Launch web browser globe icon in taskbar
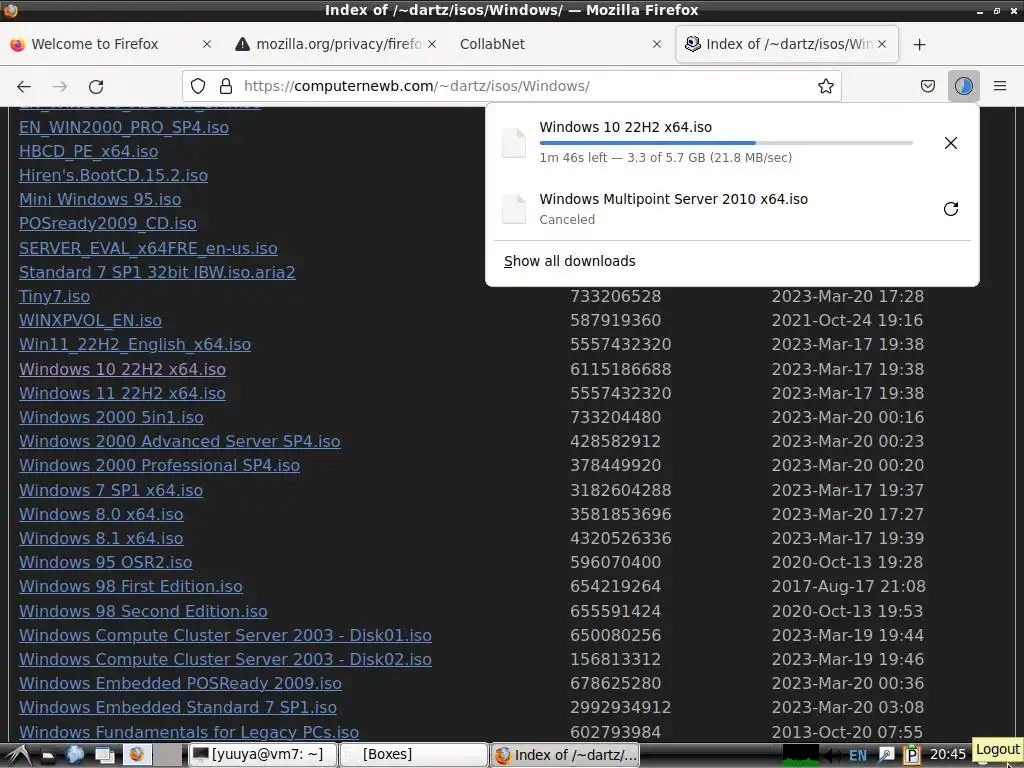Viewport: 1024px width, 768px height. 74,755
